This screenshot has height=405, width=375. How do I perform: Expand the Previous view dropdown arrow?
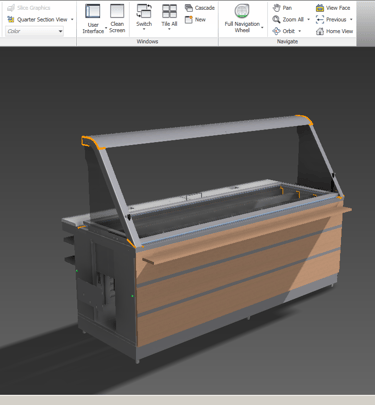(351, 20)
